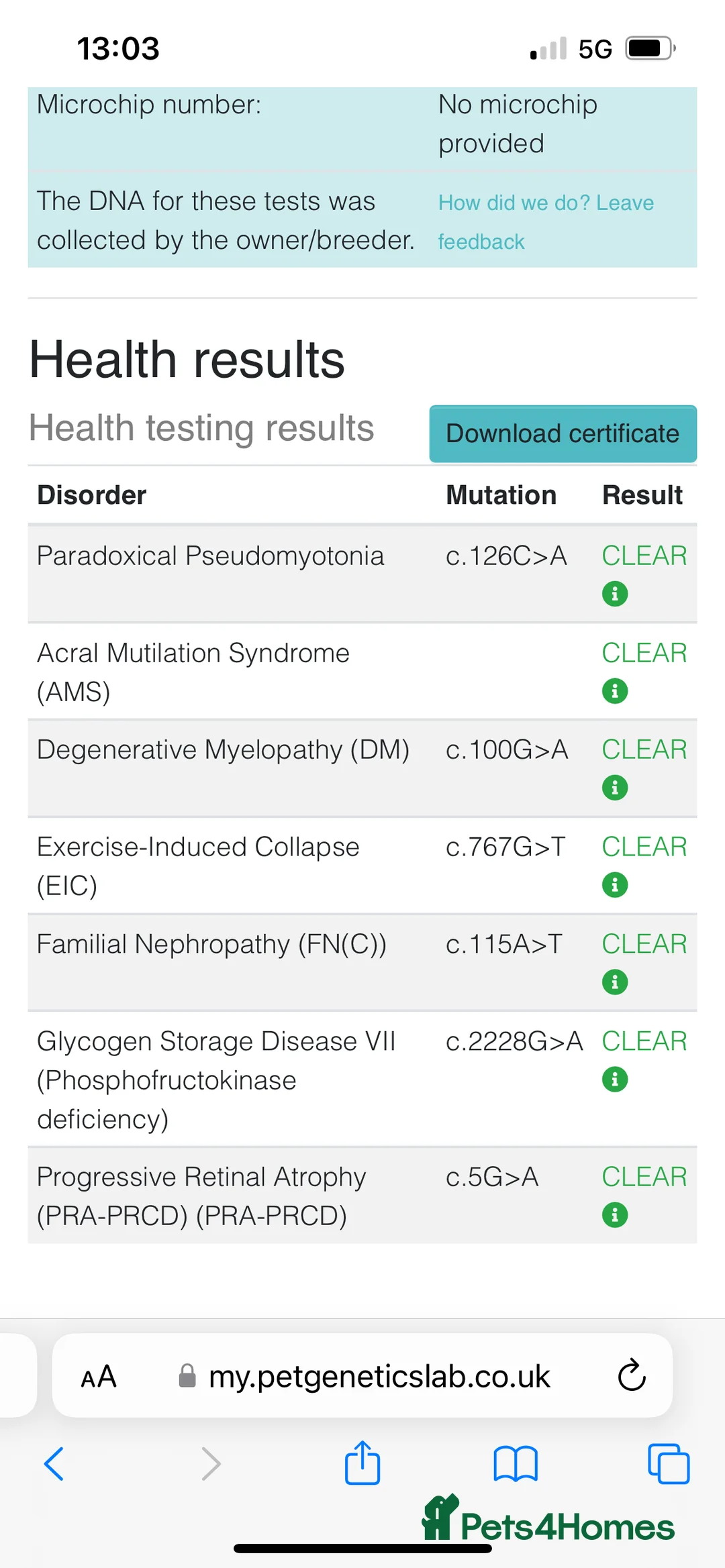Open Safari bookmarks book icon
This screenshot has width=725, height=1568.
click(x=516, y=1463)
